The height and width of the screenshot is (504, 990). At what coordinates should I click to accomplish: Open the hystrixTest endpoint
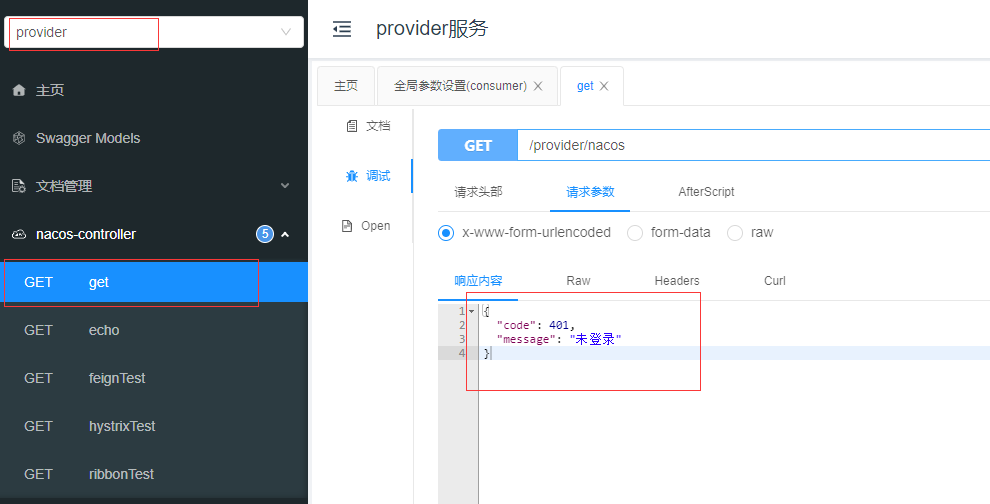[x=153, y=426]
